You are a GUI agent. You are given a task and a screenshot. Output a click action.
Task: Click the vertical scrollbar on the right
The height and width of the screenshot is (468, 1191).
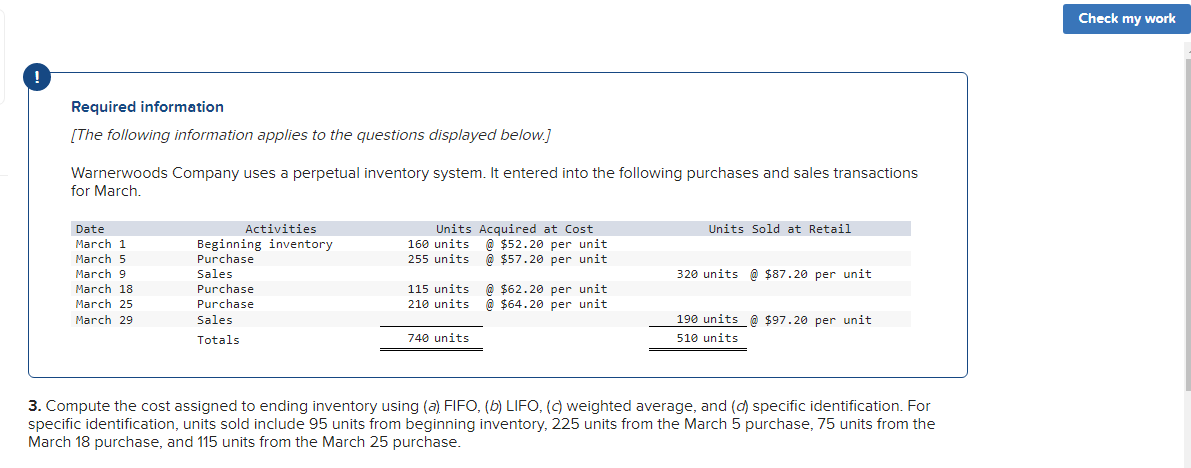[x=1187, y=224]
